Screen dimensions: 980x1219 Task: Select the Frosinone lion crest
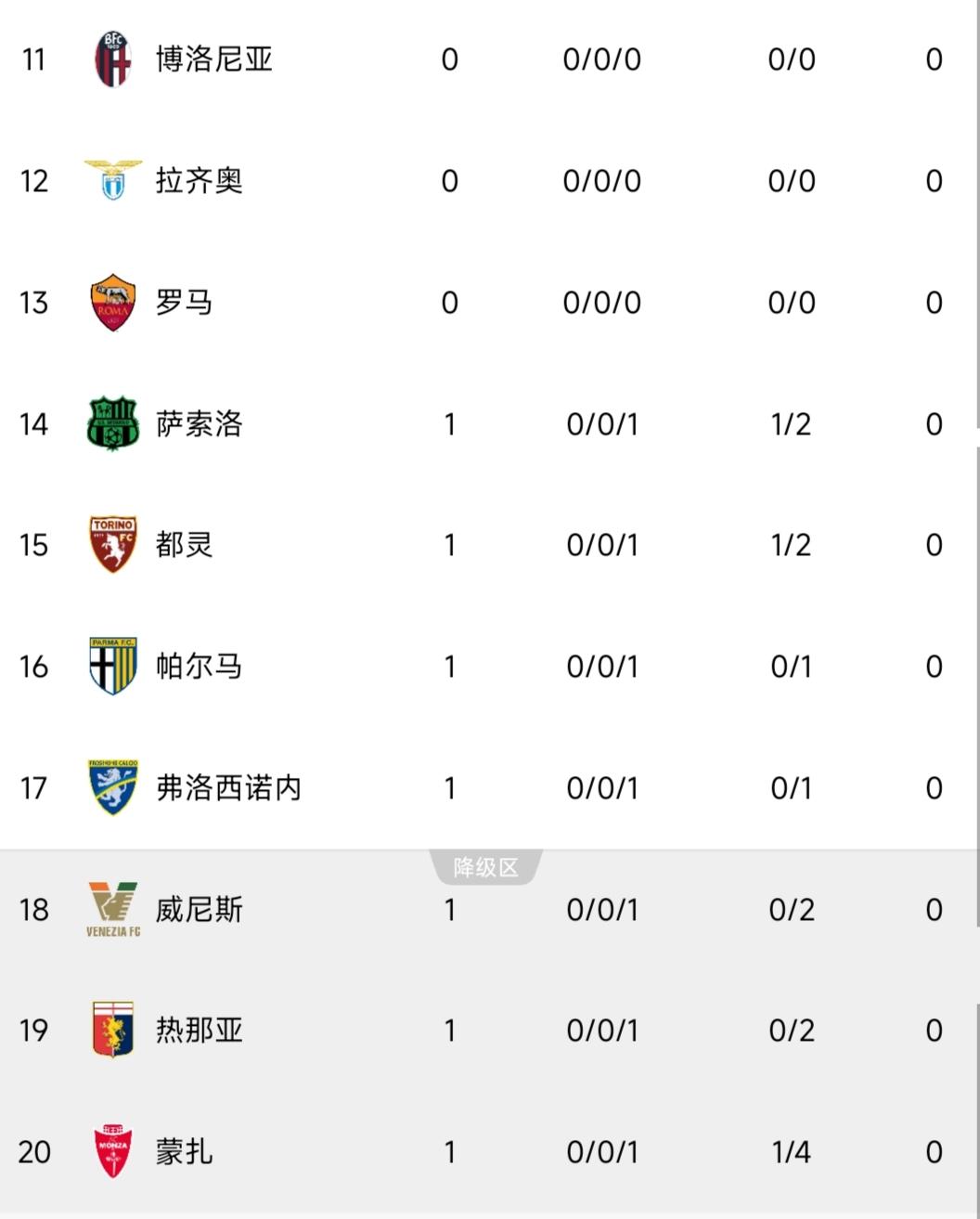click(113, 787)
